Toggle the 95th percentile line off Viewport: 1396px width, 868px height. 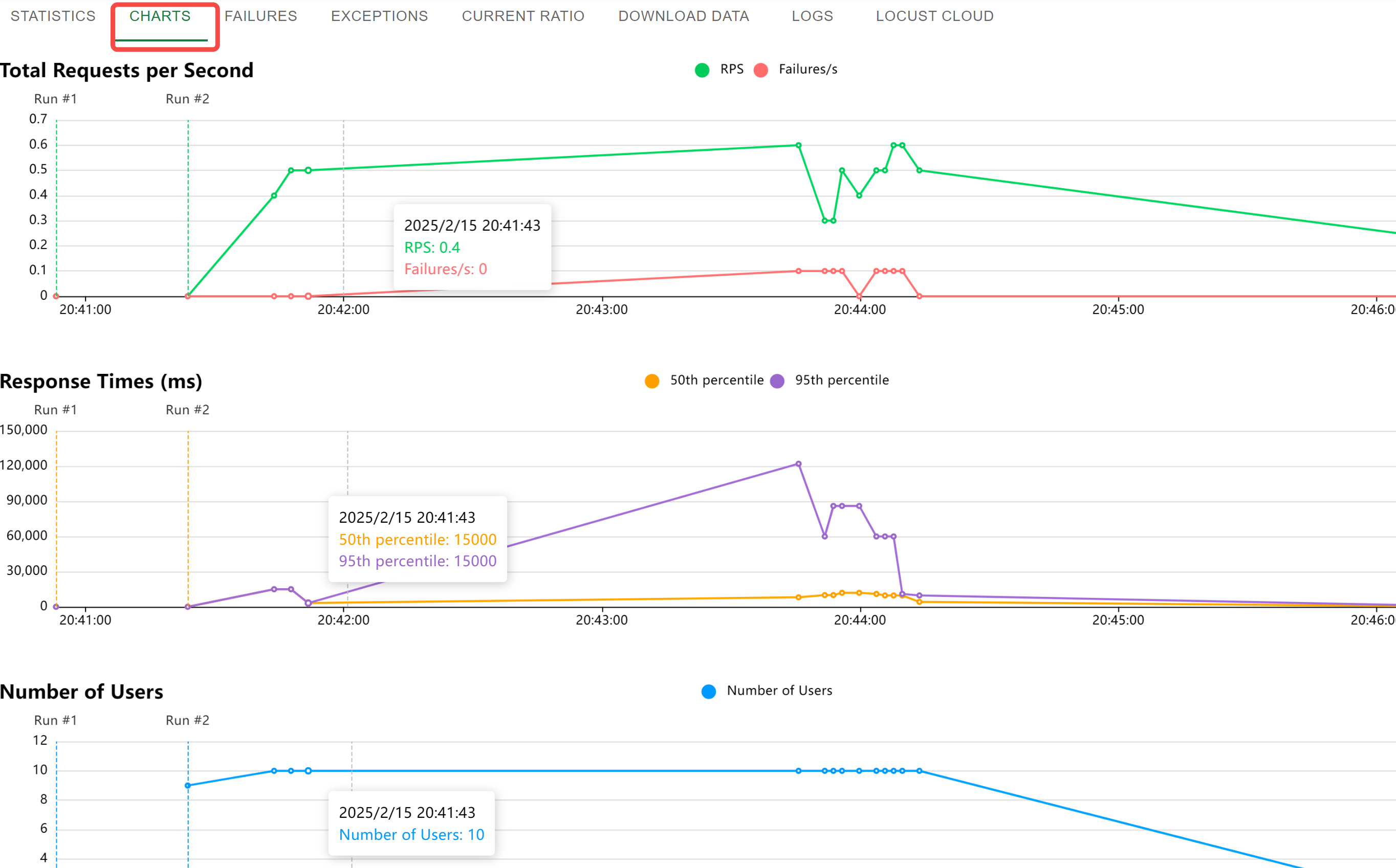(x=841, y=380)
